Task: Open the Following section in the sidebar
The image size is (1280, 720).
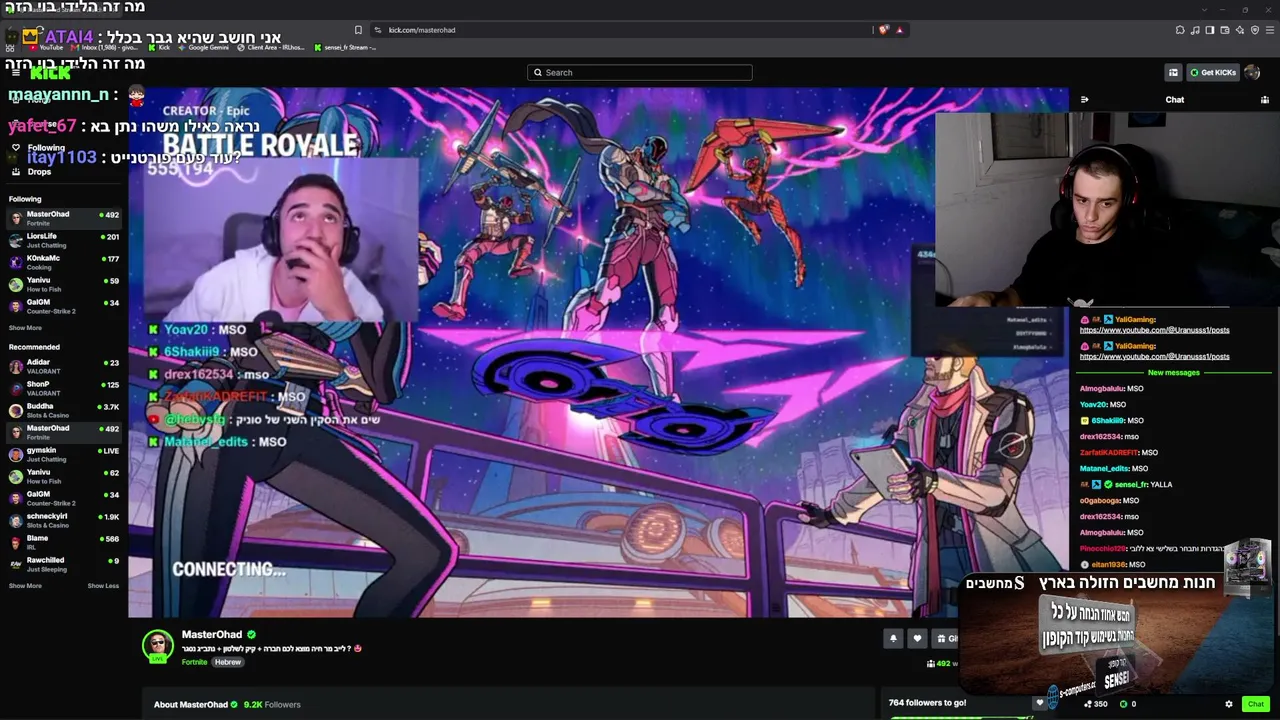Action: (x=46, y=148)
